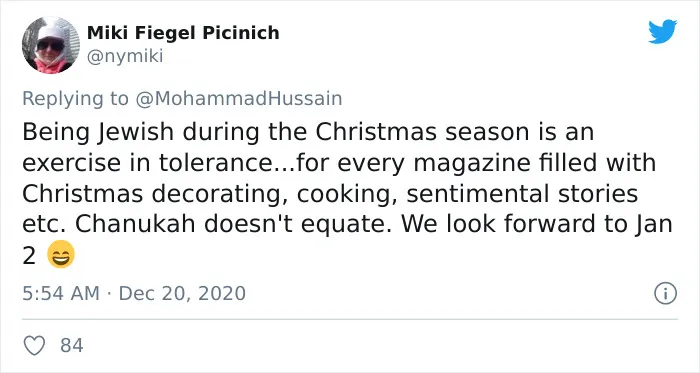Open the @MohammadHussain mention link
Viewport: 700px width, 373px height.
pyautogui.click(x=238, y=98)
